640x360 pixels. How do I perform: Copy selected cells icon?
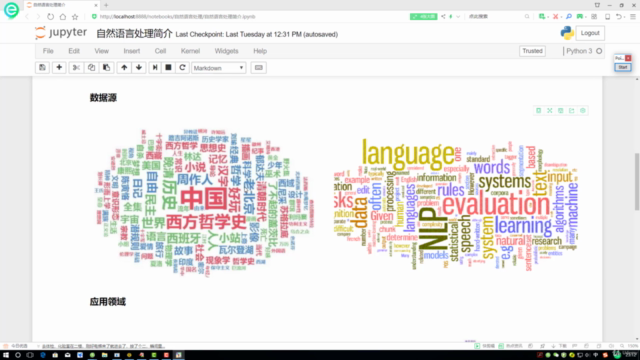pos(91,68)
